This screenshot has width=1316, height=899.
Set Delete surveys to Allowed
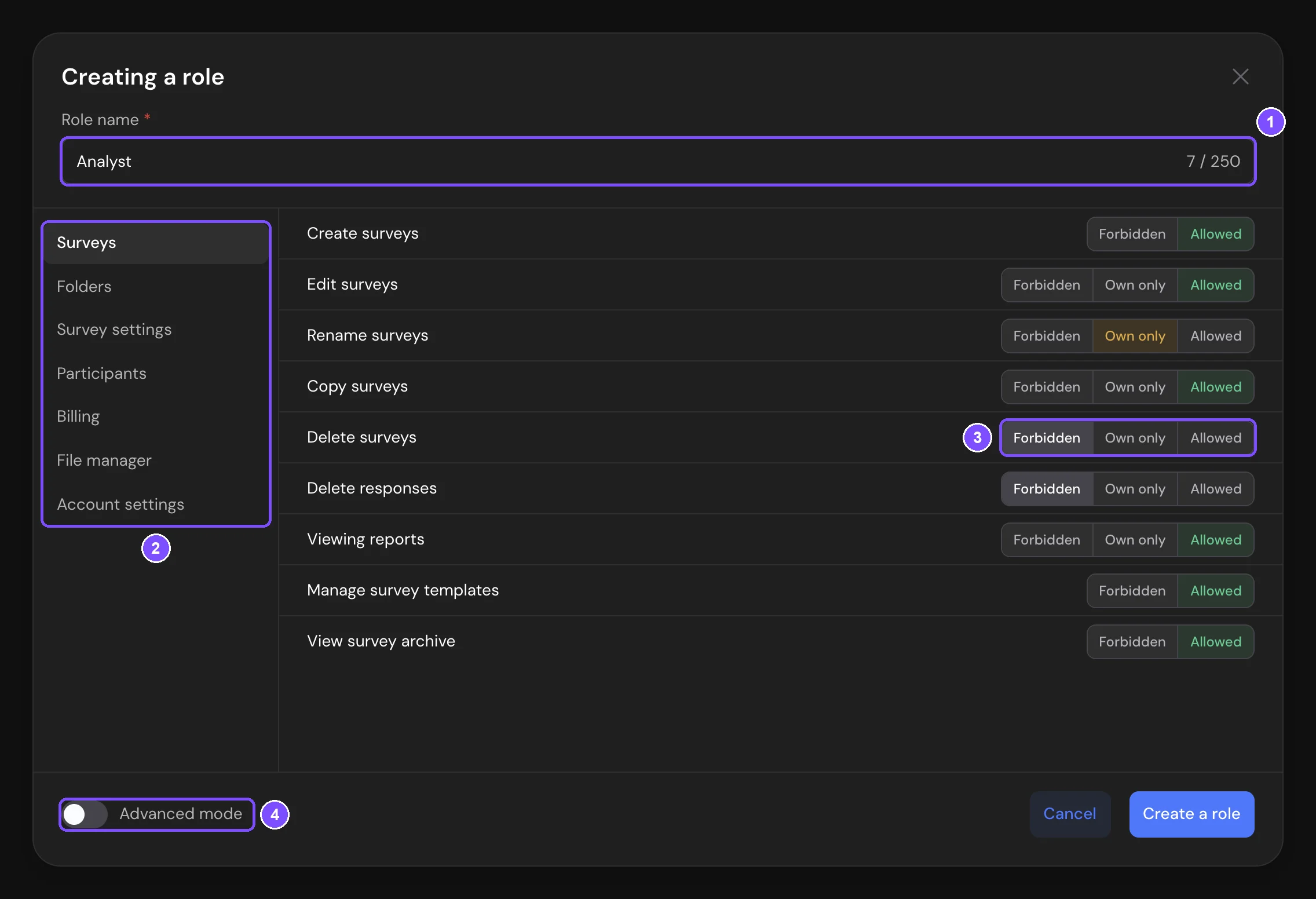[1216, 438]
